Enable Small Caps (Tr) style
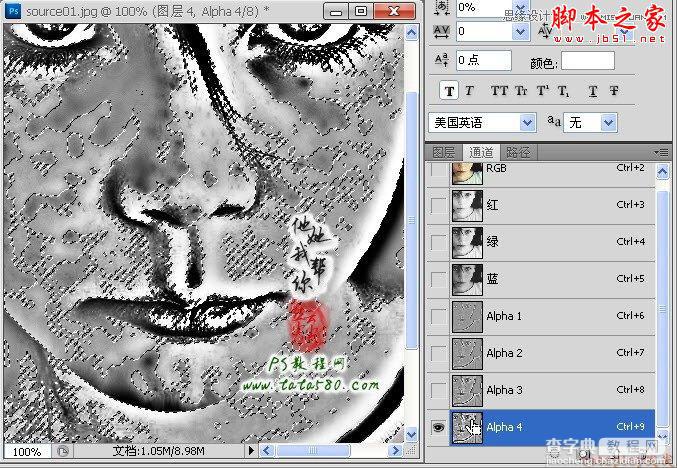Viewport: 677px width, 468px height. (x=521, y=91)
